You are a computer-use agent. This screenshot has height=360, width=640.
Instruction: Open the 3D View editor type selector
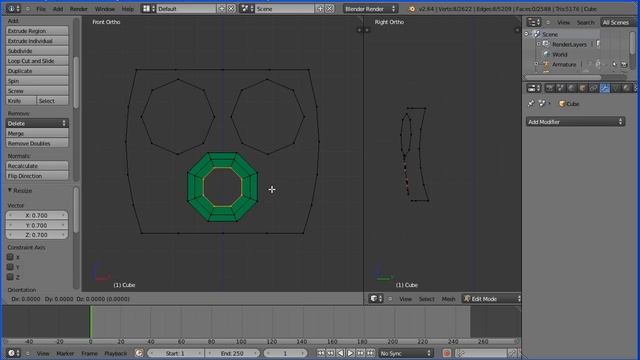pos(376,299)
